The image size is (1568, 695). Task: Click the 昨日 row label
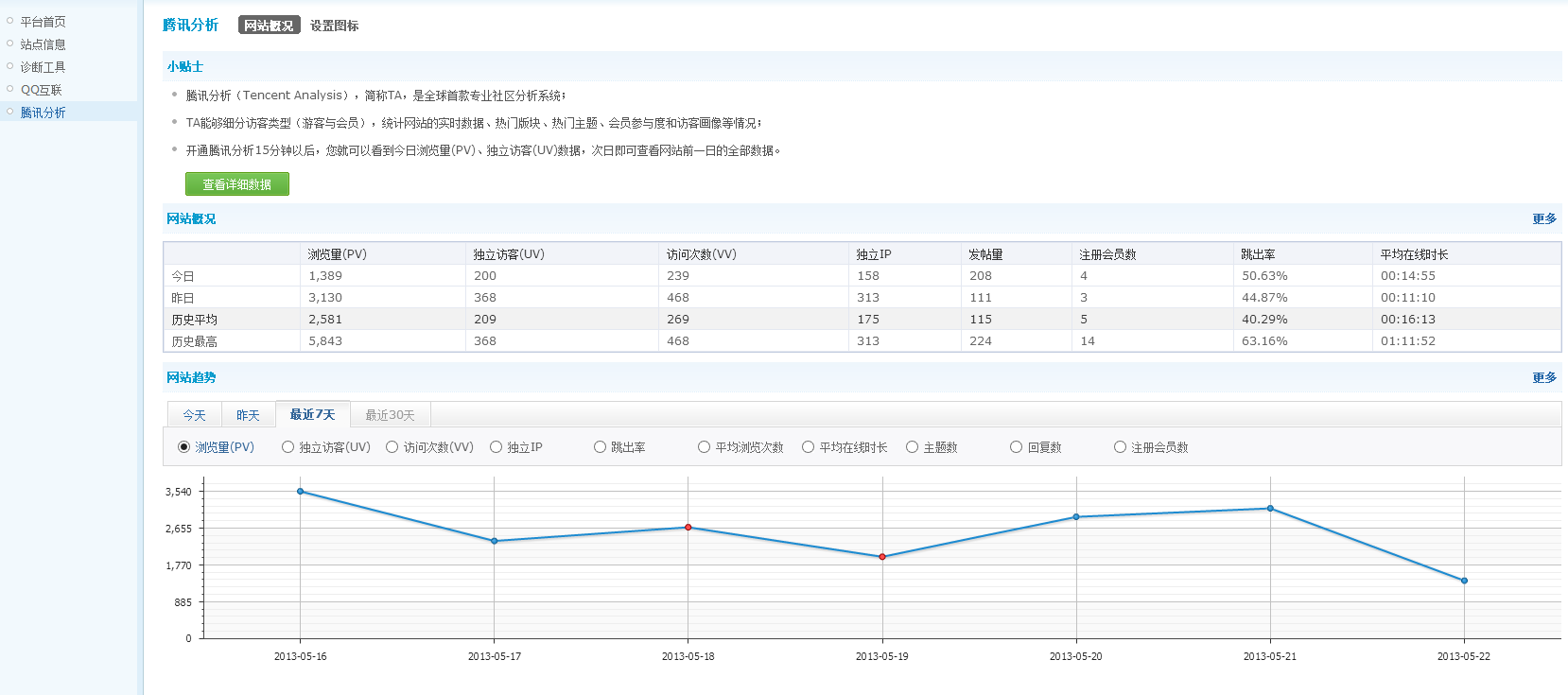point(183,298)
